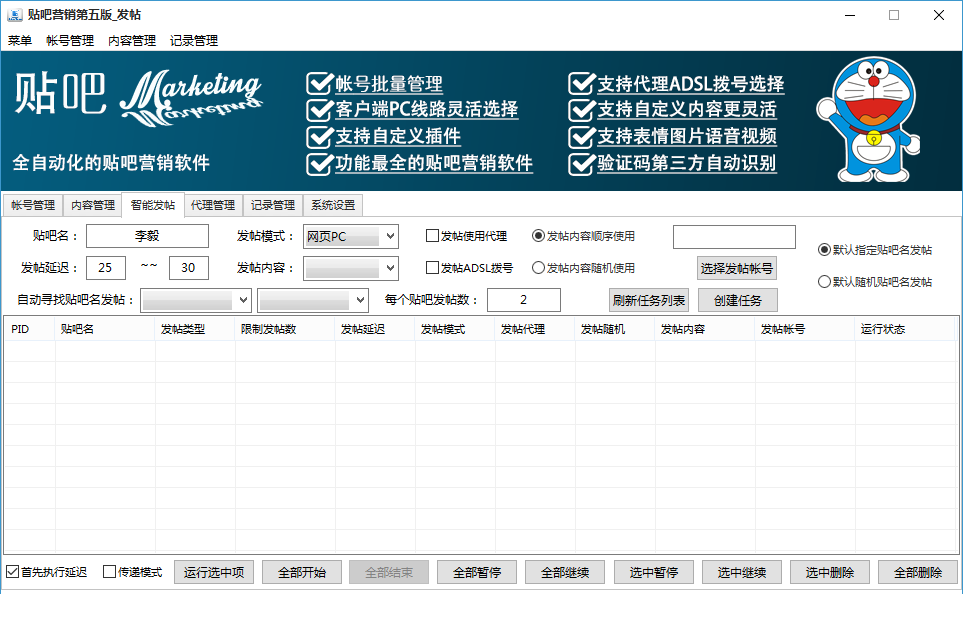The width and height of the screenshot is (963, 617).
Task: Click the 全部继续 button
Action: tap(565, 572)
